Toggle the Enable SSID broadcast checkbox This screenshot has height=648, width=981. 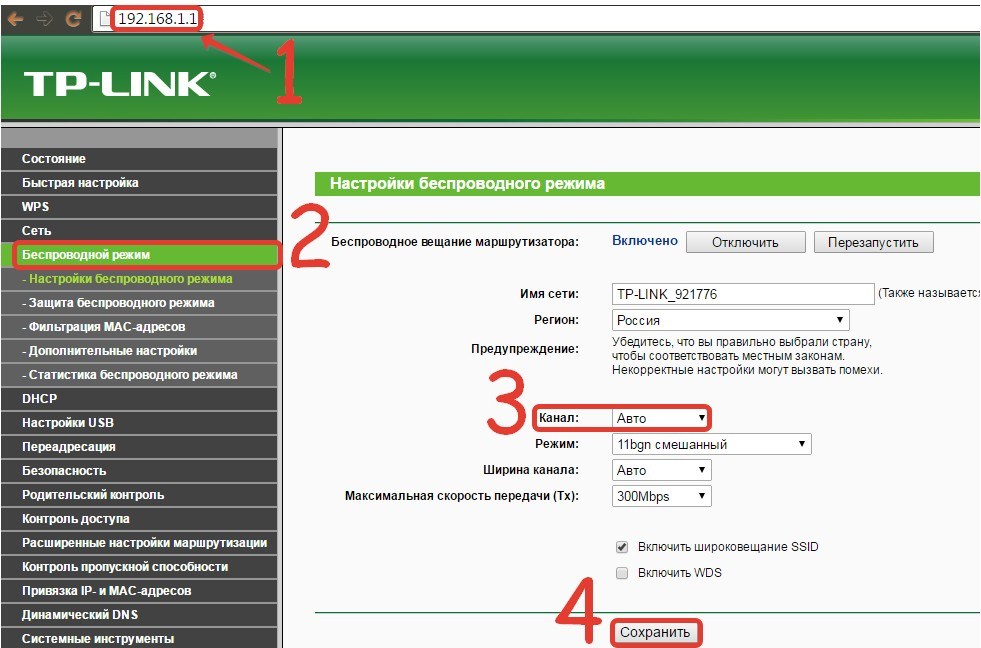coord(621,547)
